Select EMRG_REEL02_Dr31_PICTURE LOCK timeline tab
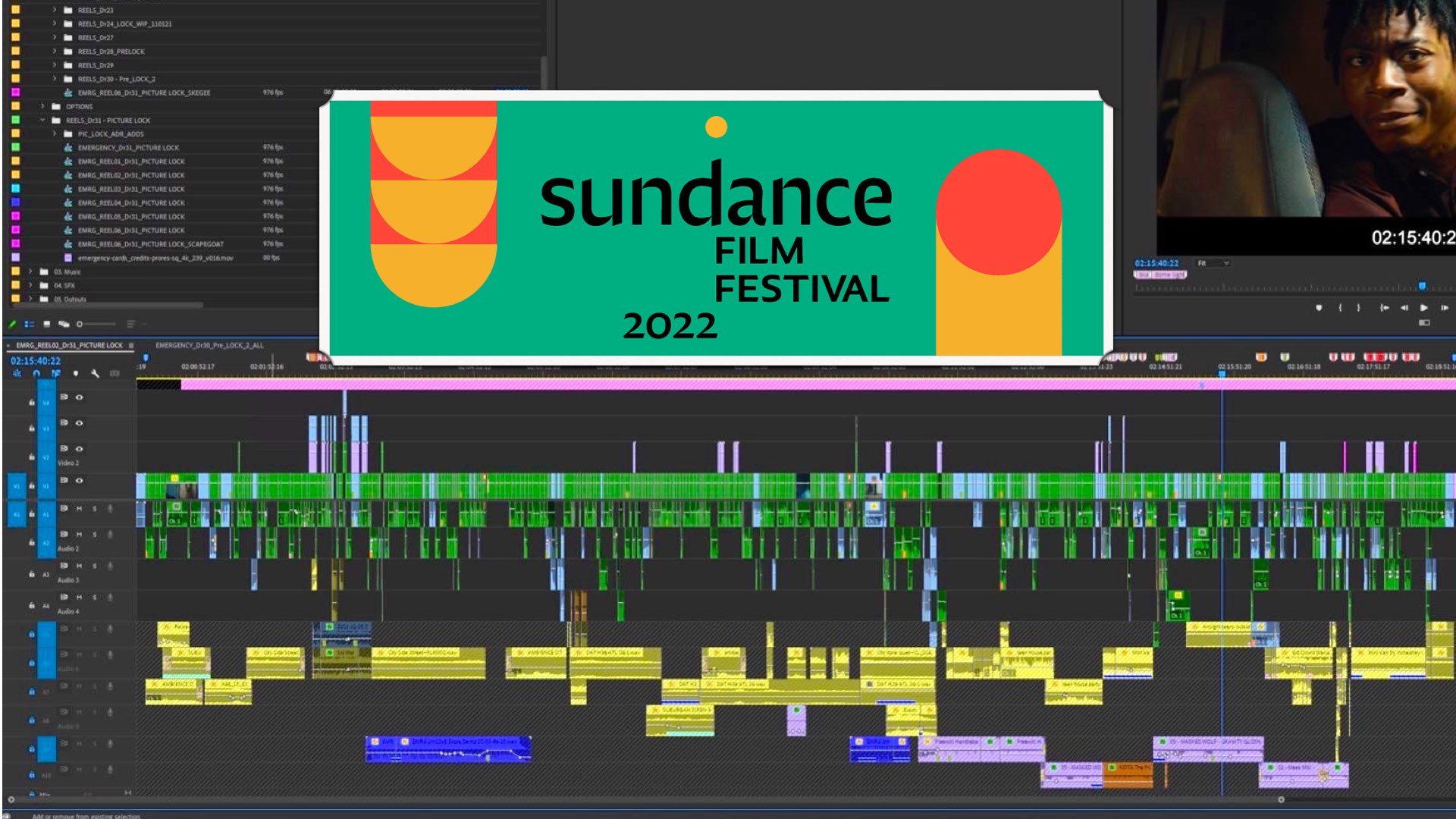 (69, 346)
